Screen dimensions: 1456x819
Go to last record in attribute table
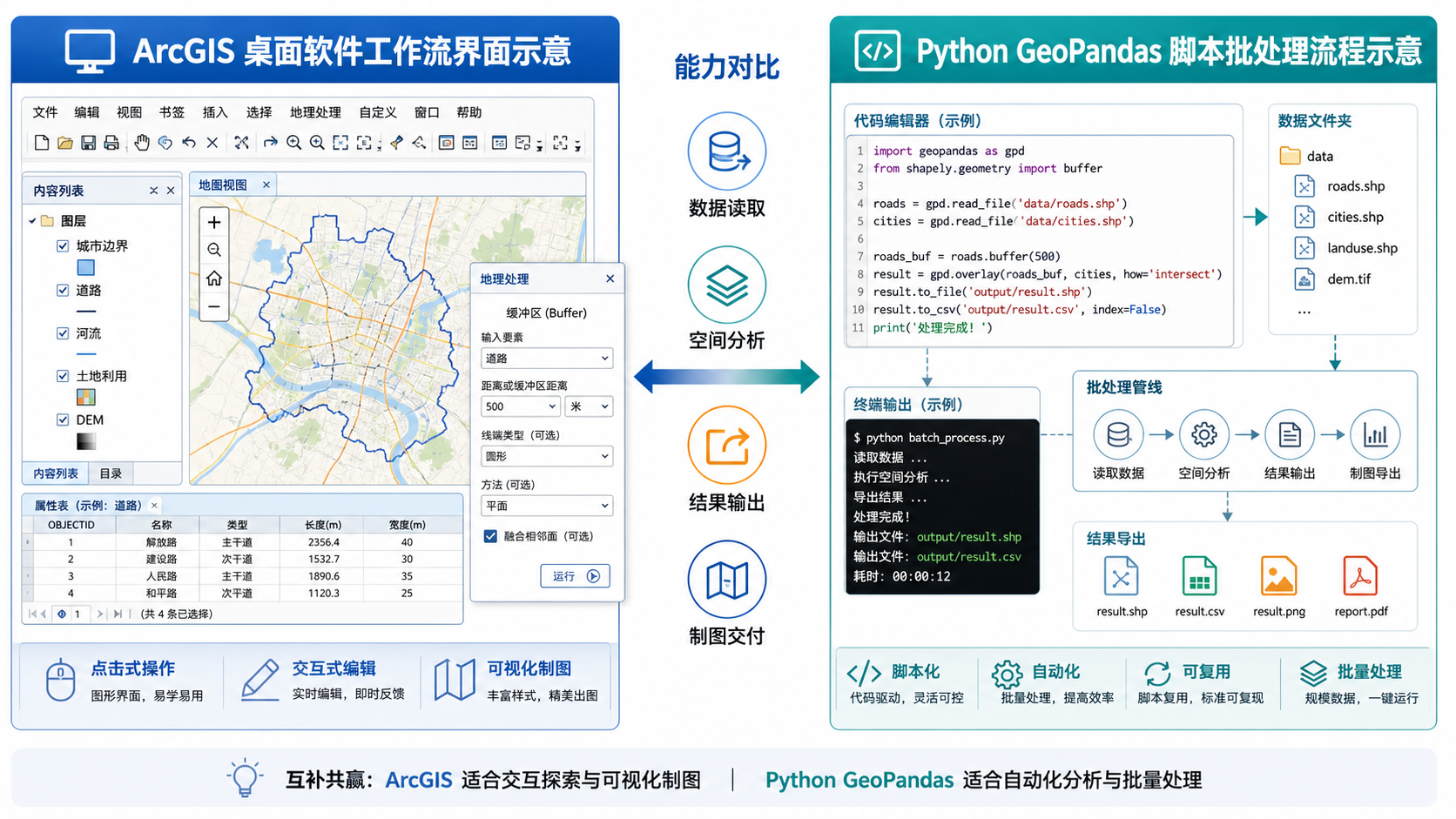(x=118, y=614)
